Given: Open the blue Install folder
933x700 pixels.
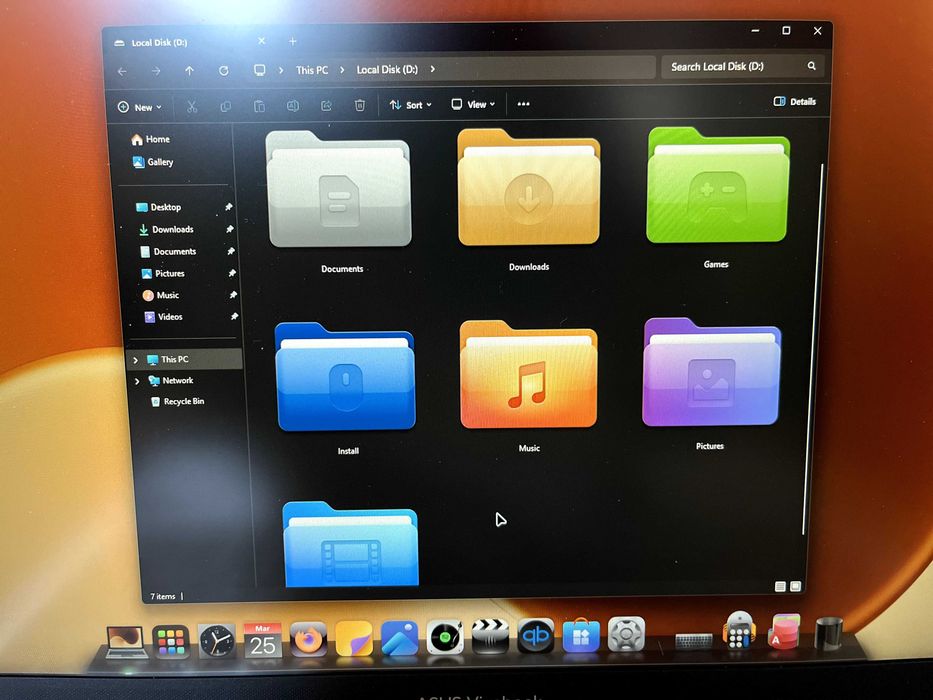Looking at the screenshot, I should pyautogui.click(x=345, y=377).
